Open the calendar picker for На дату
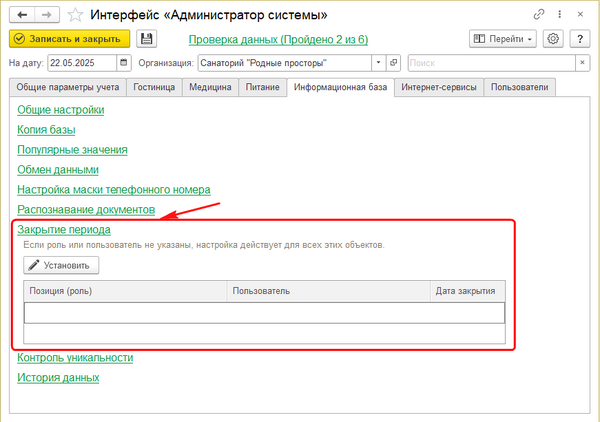 [124, 63]
